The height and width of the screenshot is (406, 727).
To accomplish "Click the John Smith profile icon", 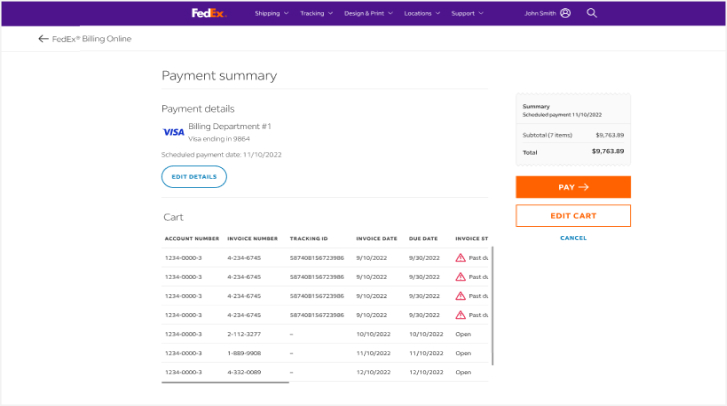I will coord(566,13).
